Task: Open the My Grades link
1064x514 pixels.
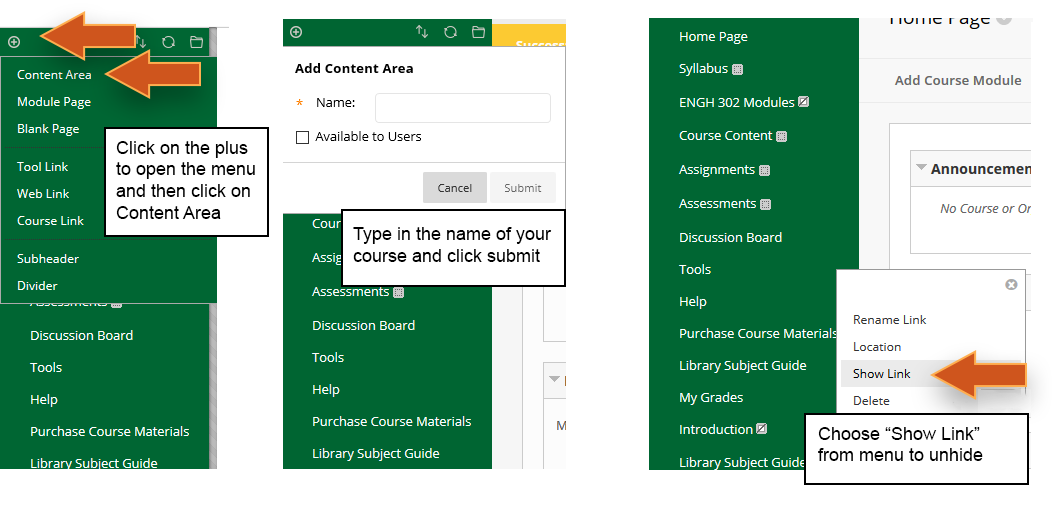Action: (711, 397)
